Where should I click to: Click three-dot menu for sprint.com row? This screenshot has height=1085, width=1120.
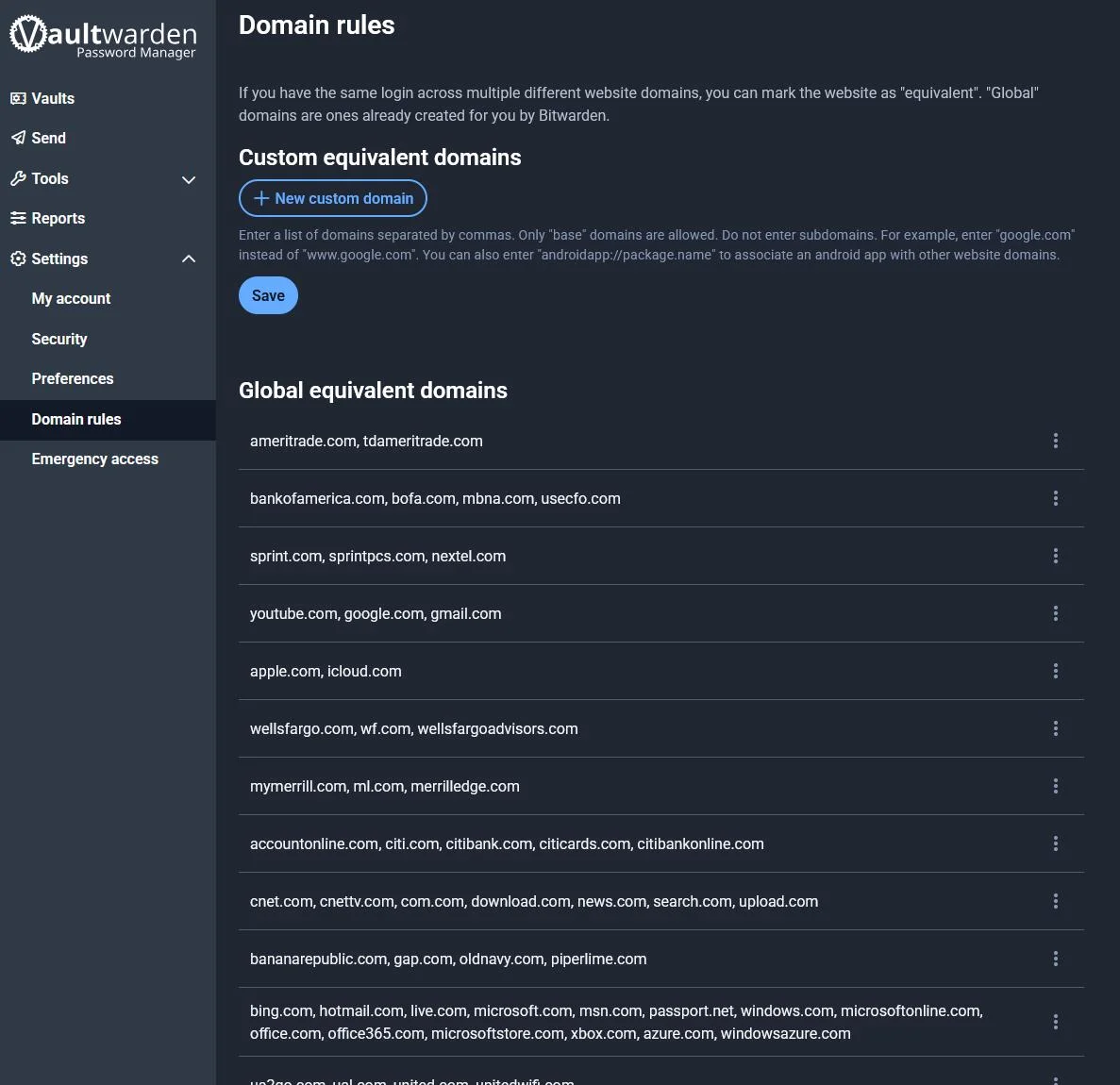[x=1055, y=556]
